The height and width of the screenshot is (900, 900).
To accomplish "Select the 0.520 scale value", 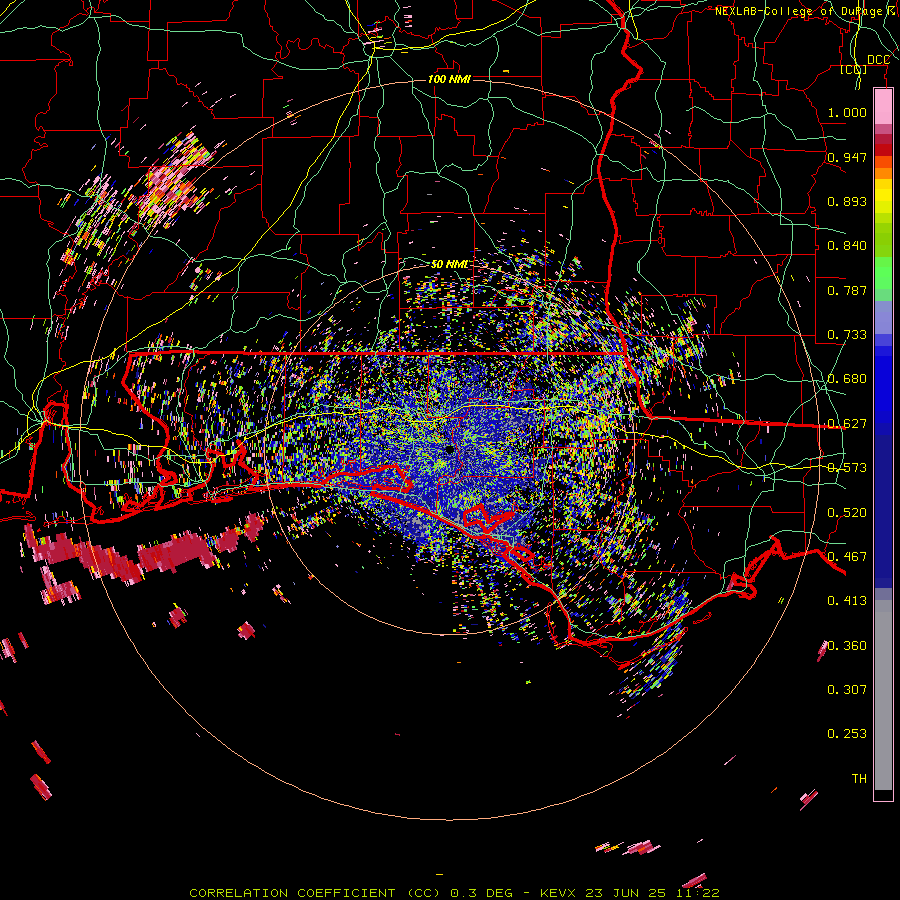I will pos(847,513).
